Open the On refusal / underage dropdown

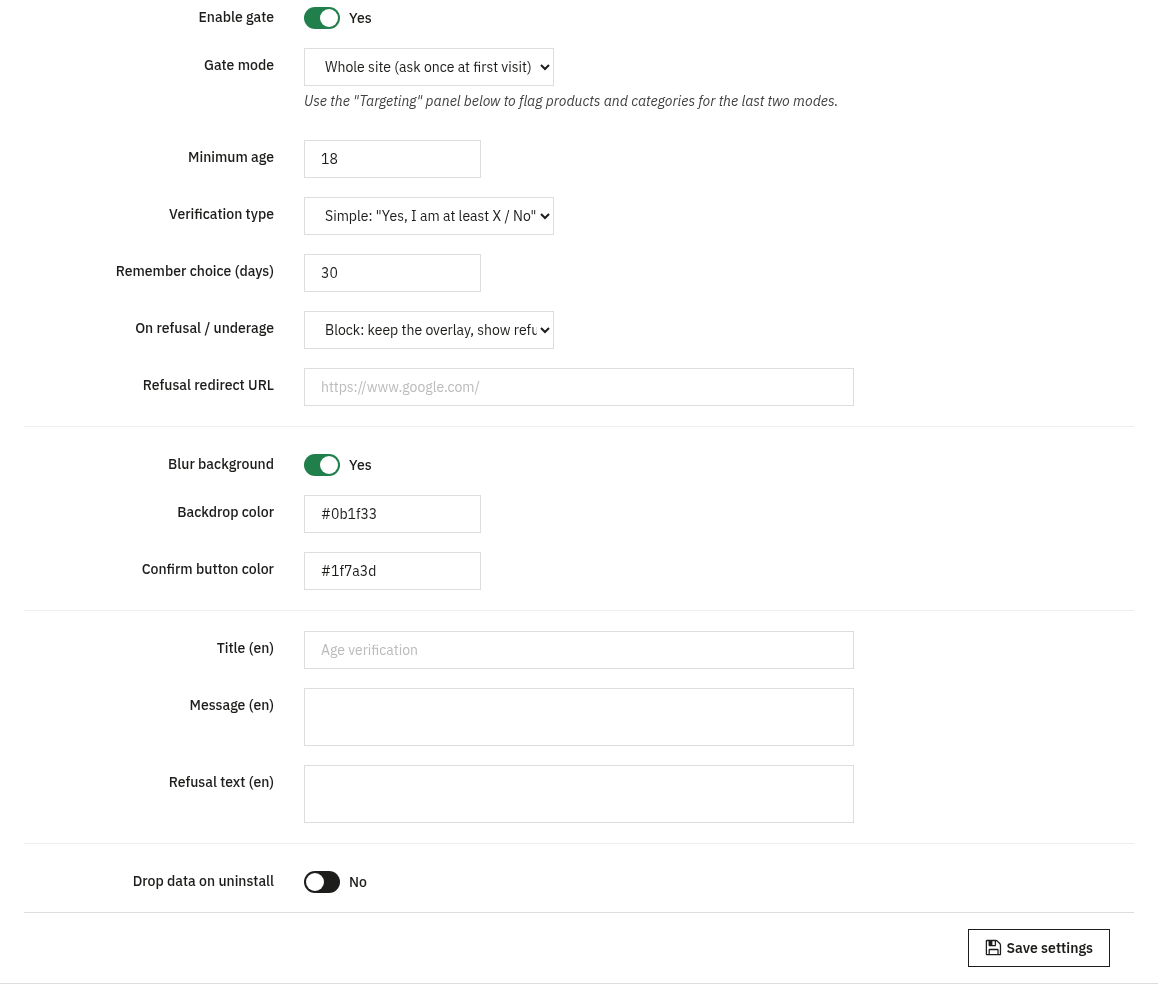coord(428,330)
